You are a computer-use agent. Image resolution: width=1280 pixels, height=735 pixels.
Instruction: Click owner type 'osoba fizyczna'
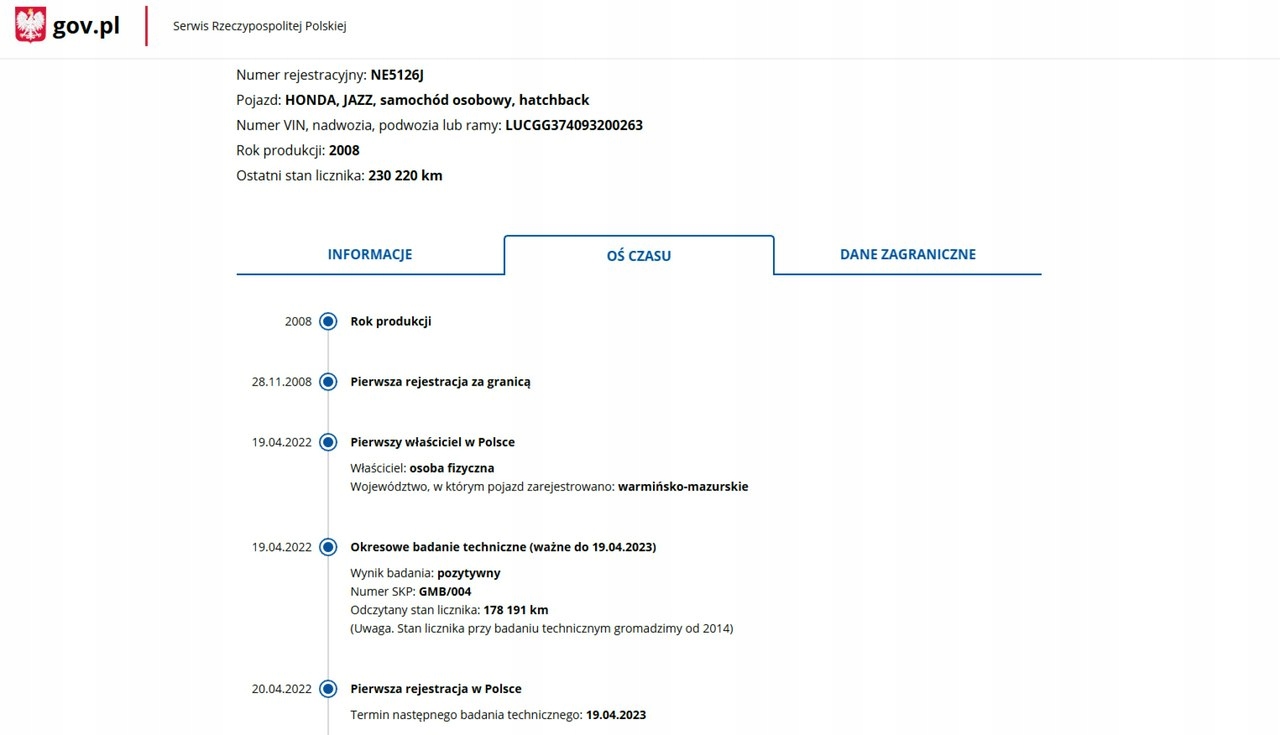452,468
